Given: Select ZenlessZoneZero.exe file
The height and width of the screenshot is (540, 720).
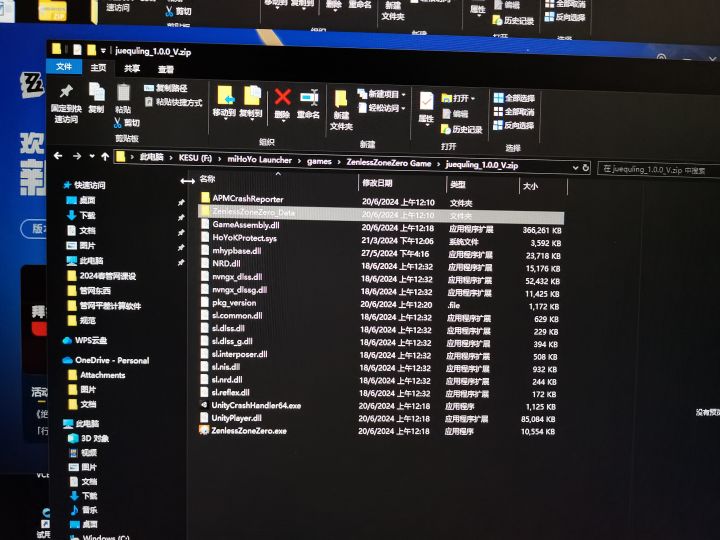Looking at the screenshot, I should pyautogui.click(x=243, y=431).
